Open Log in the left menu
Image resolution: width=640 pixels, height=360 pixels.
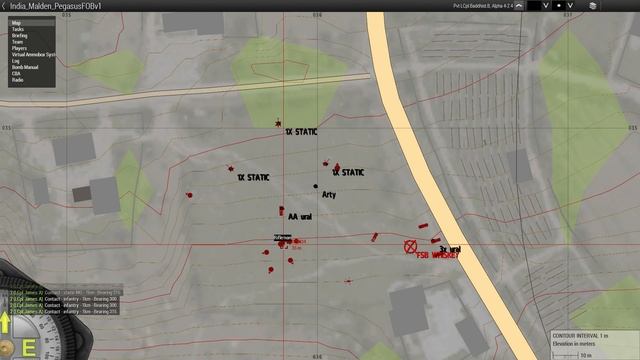tap(31, 61)
